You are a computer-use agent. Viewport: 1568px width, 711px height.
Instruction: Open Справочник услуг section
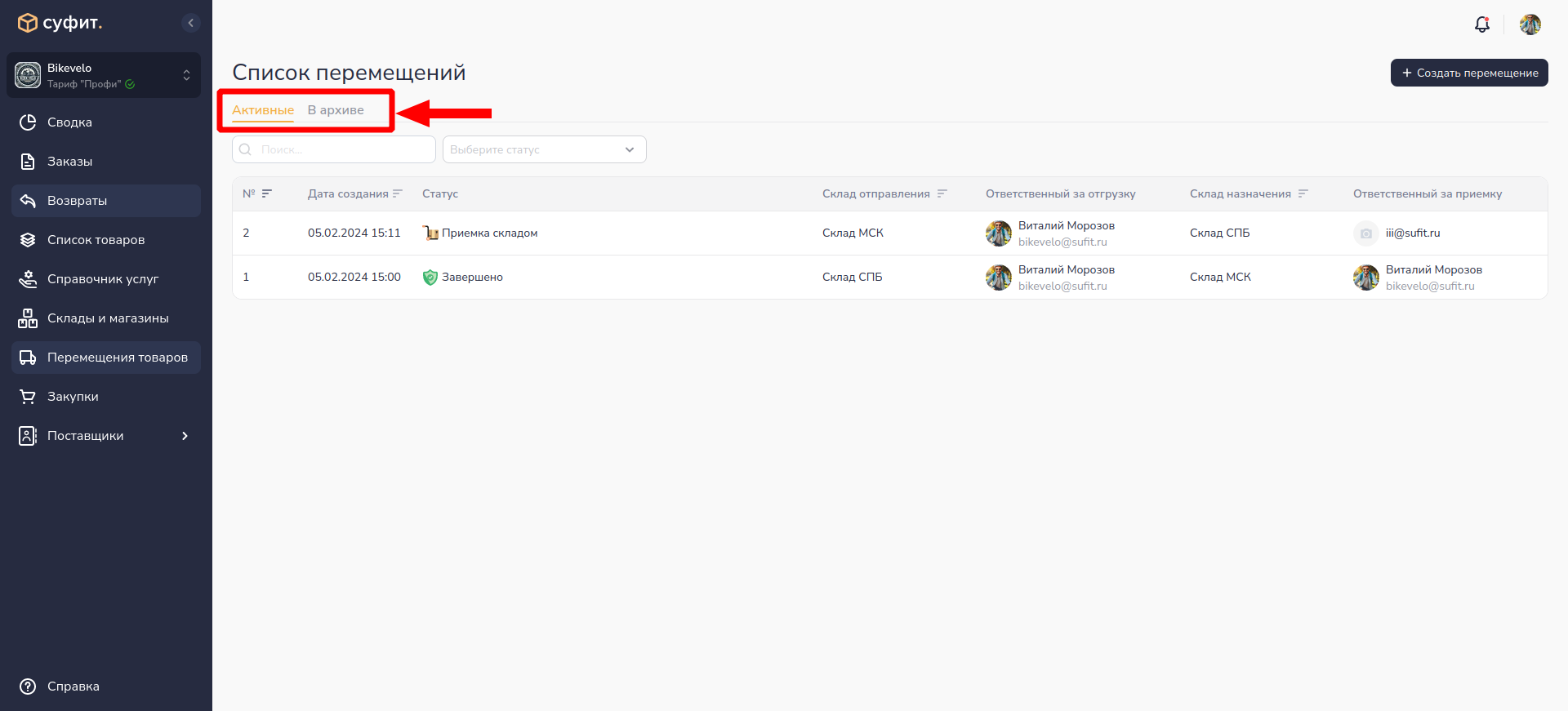tap(106, 279)
